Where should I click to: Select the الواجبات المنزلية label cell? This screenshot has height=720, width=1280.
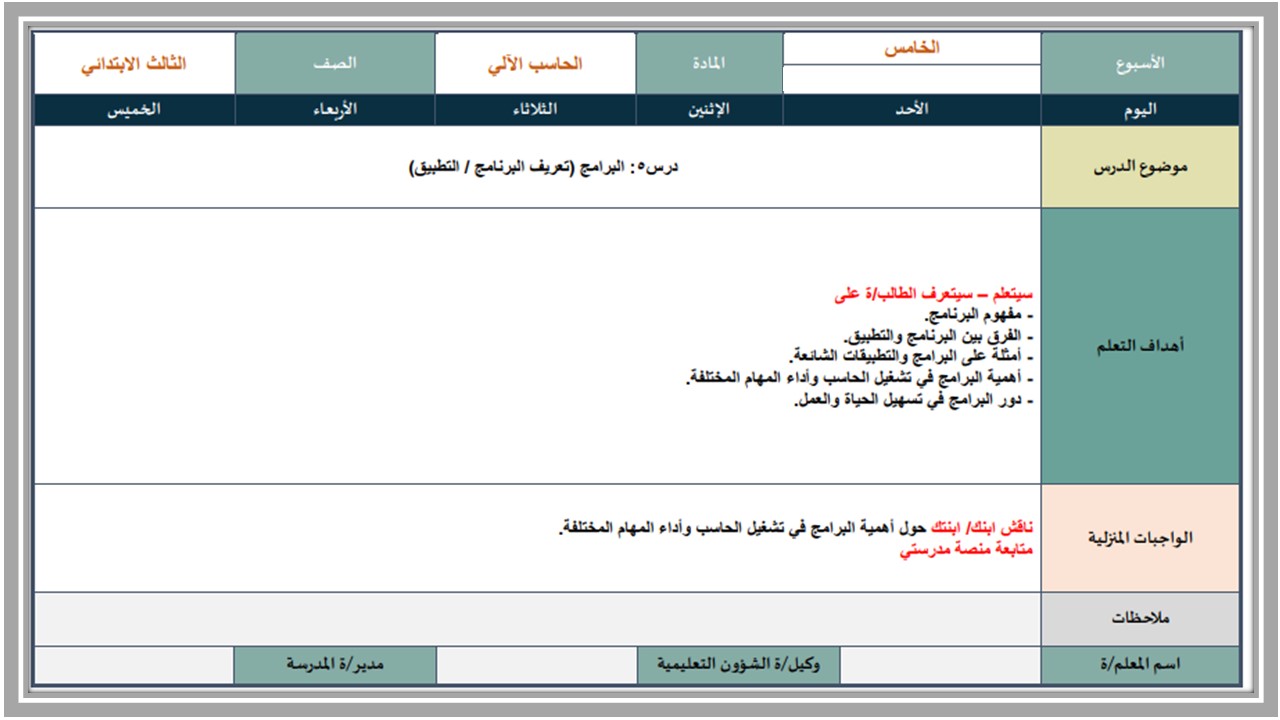[1141, 538]
